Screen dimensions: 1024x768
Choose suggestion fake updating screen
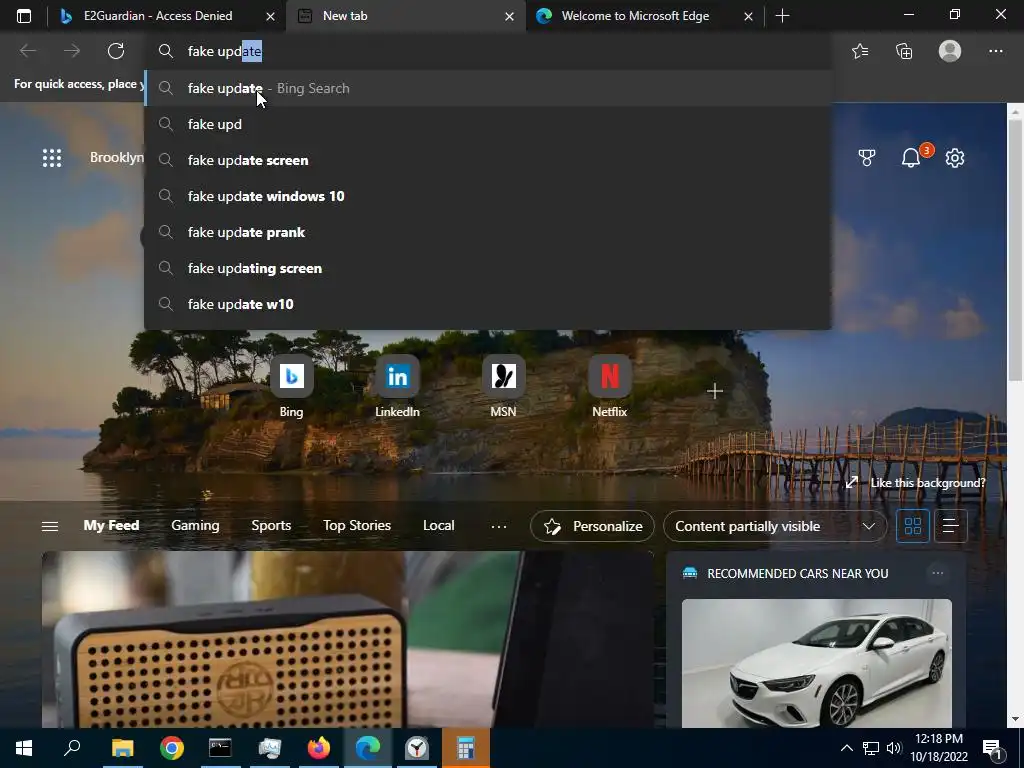pos(488,268)
